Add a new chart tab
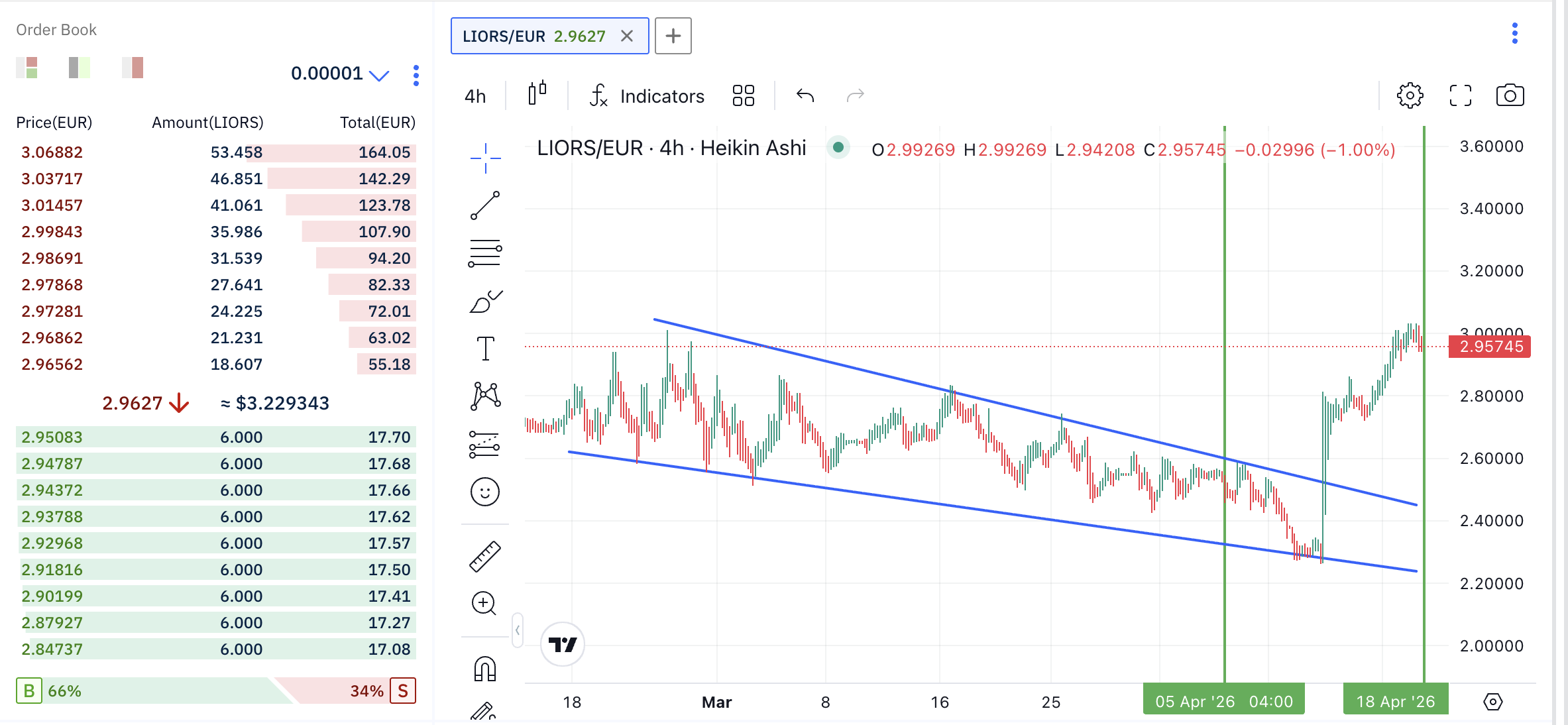1568x725 pixels. [673, 36]
